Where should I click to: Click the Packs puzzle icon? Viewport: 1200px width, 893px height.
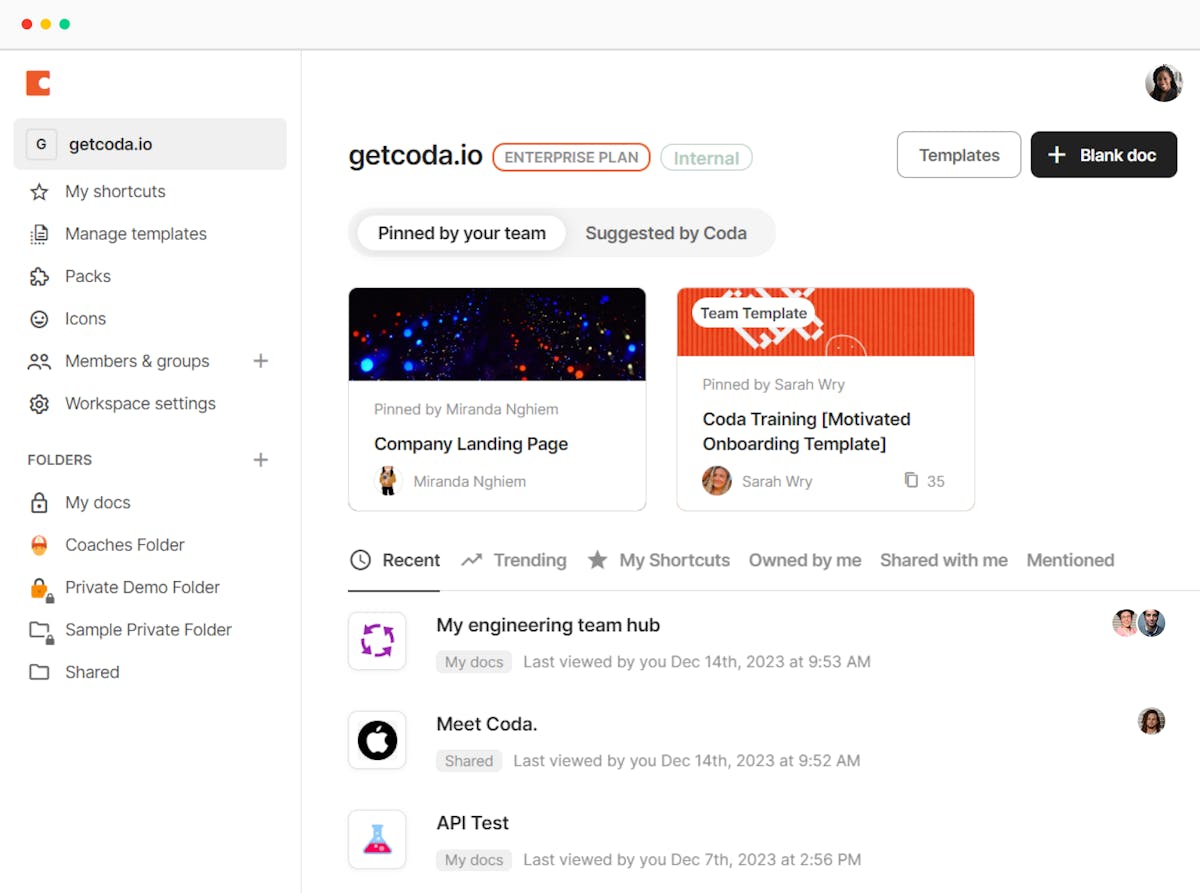39,277
